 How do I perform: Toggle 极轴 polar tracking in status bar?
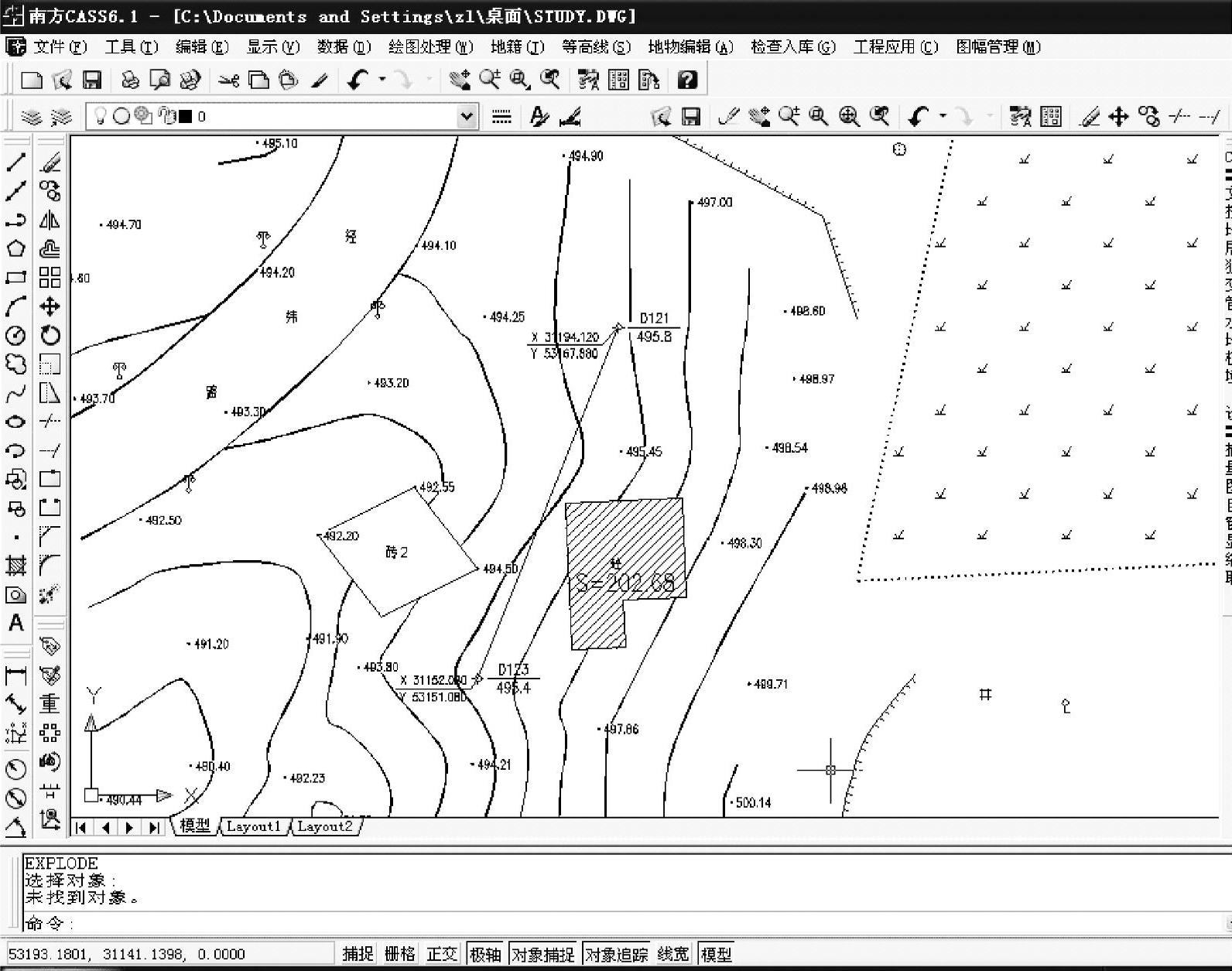coord(485,954)
